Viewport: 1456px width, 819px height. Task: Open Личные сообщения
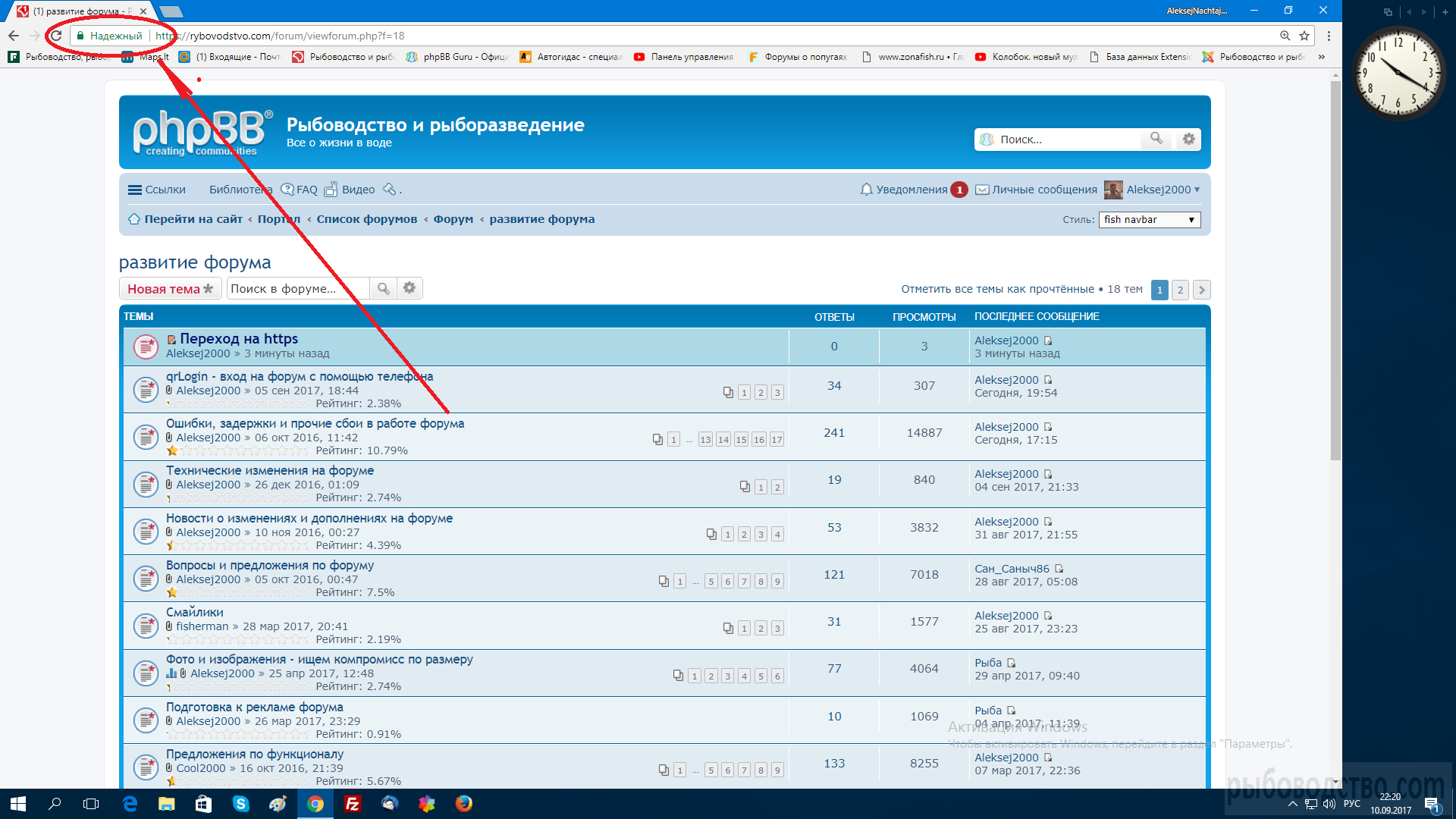click(1044, 190)
